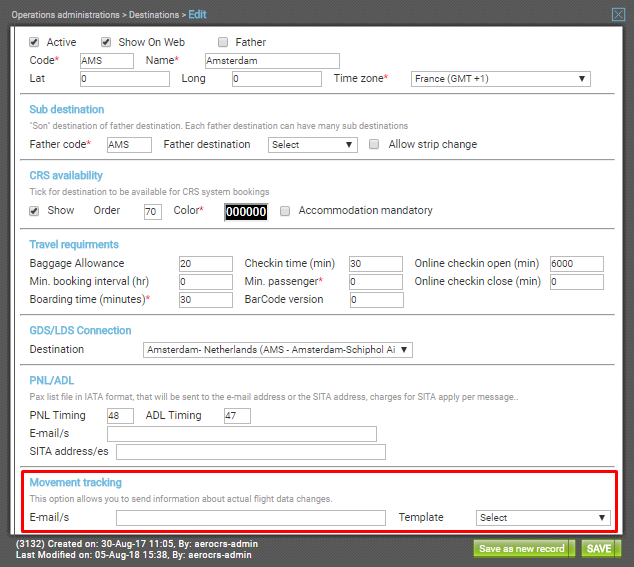Open Father destination Select dropdown

point(313,145)
